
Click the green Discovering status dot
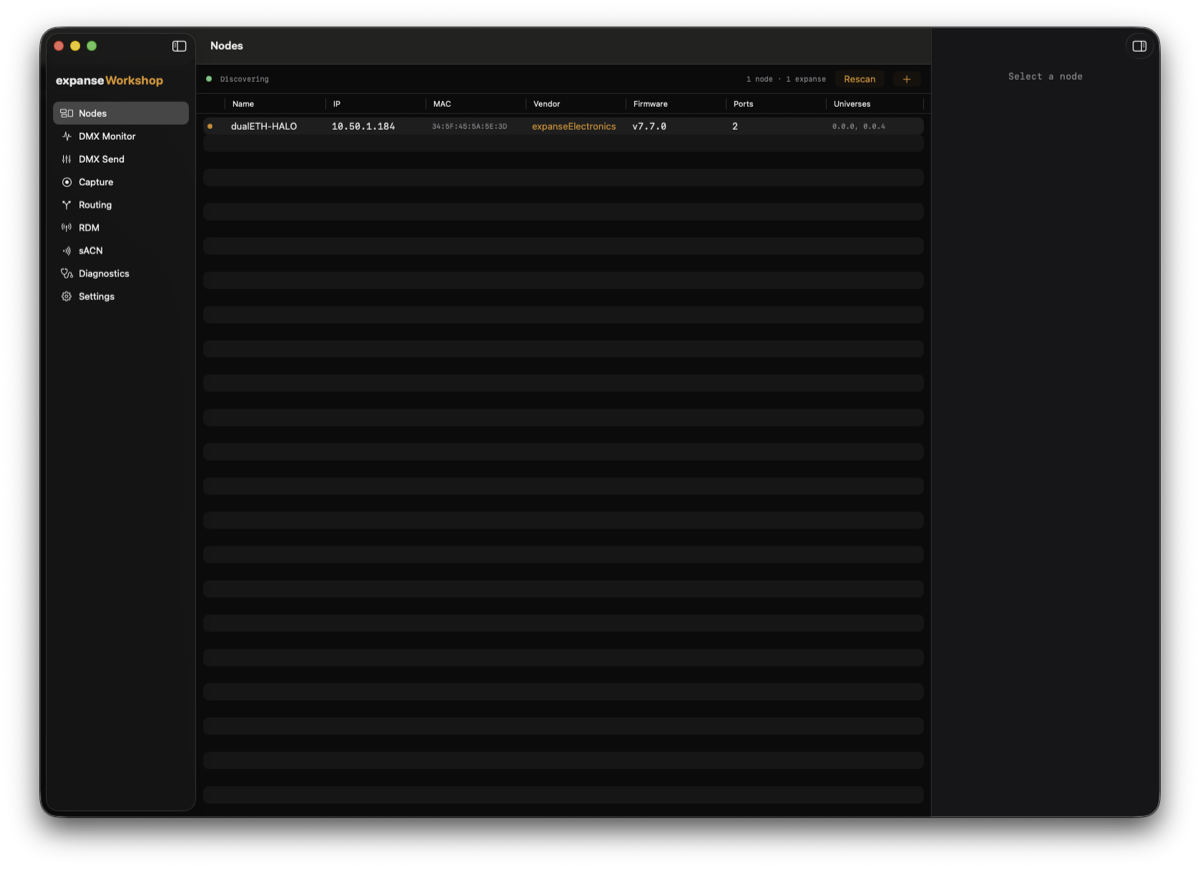tap(209, 79)
